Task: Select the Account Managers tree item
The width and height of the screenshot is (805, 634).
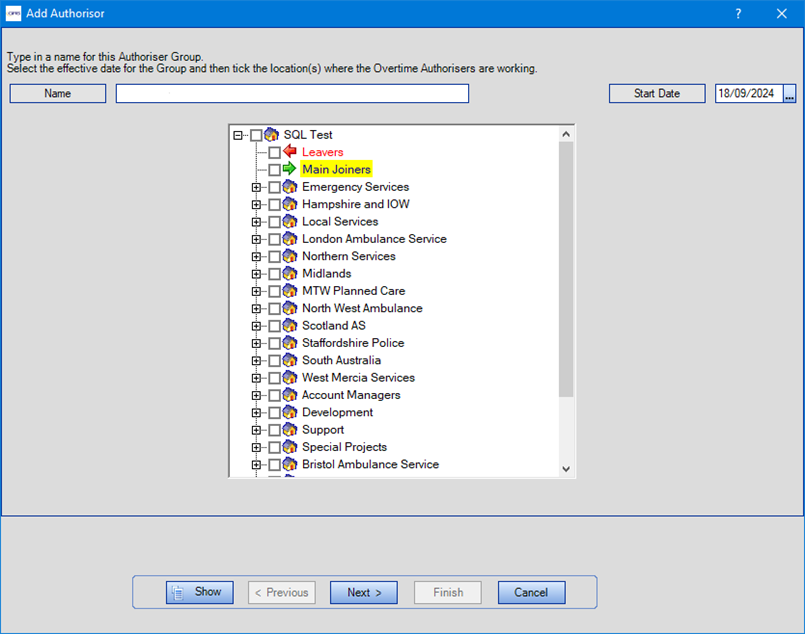Action: [x=351, y=395]
